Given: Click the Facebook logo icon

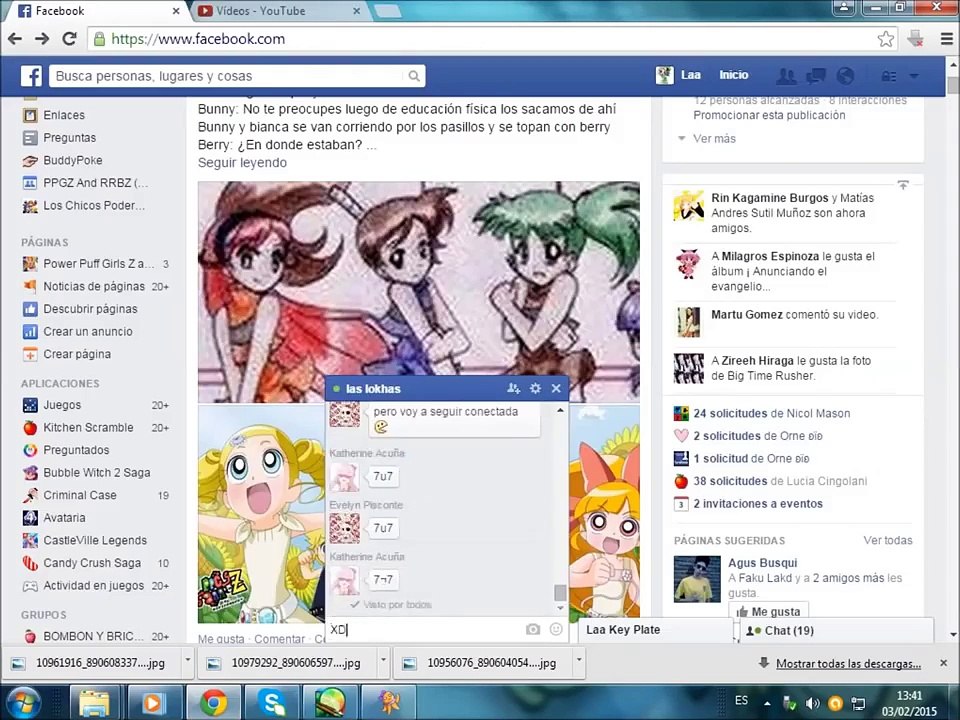Looking at the screenshot, I should (x=31, y=76).
